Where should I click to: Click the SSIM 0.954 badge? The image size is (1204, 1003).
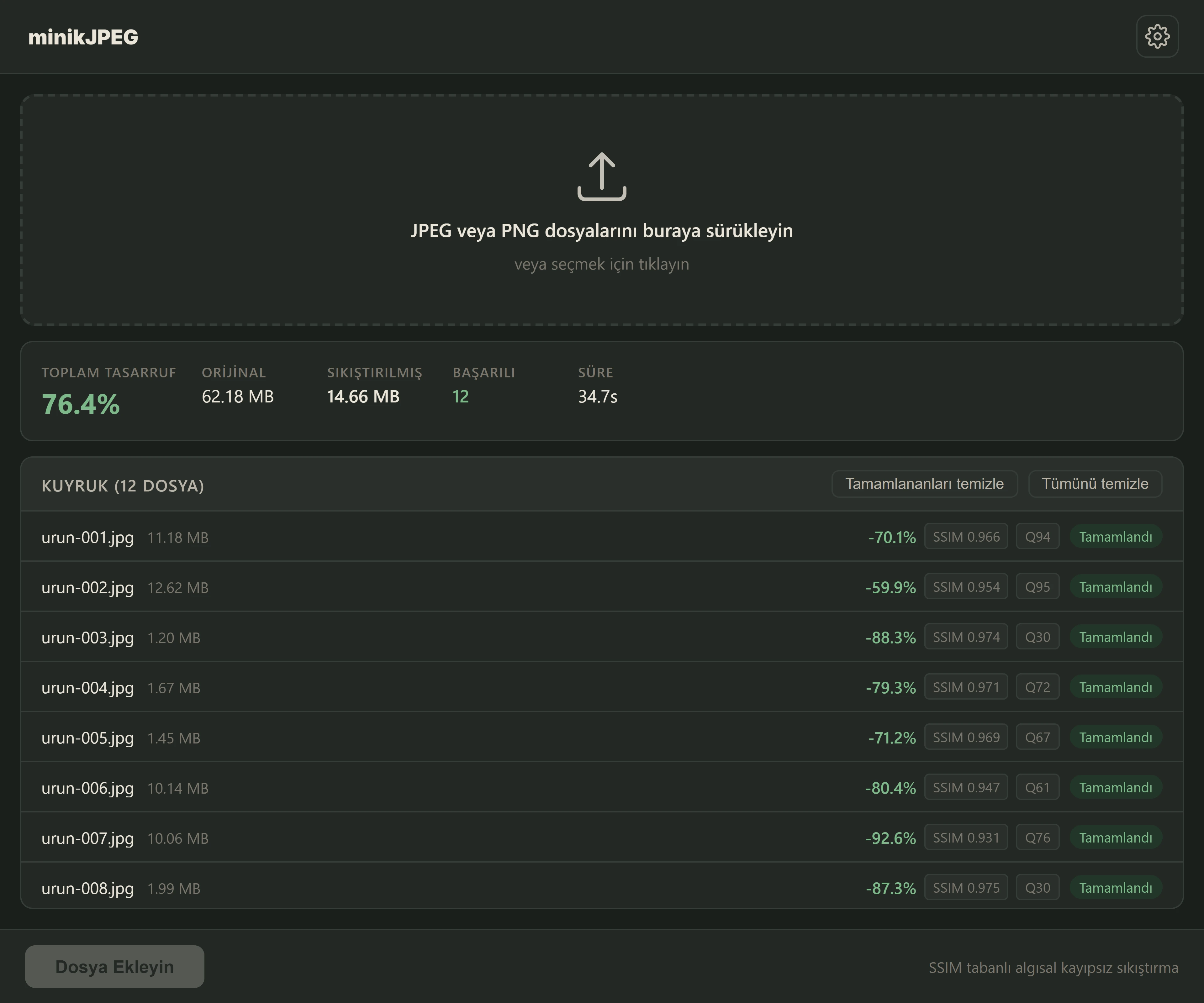tap(966, 587)
